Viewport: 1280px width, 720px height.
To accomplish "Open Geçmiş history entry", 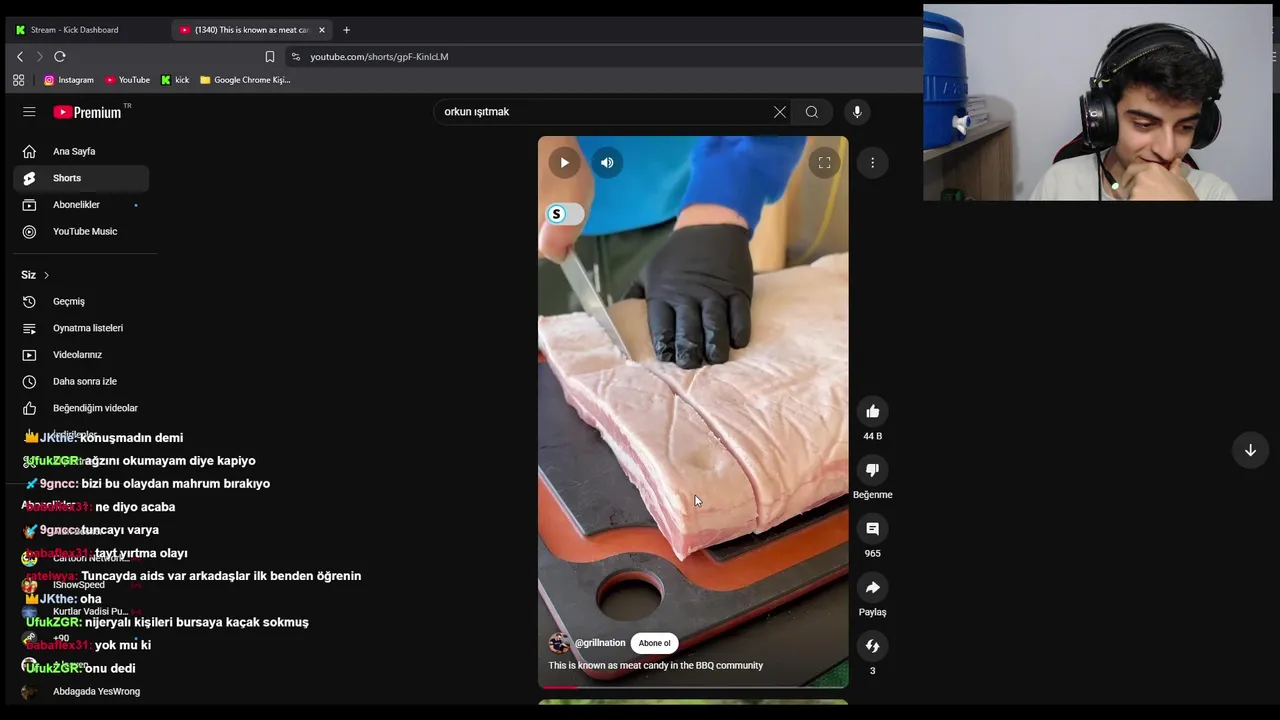I will tap(81, 302).
